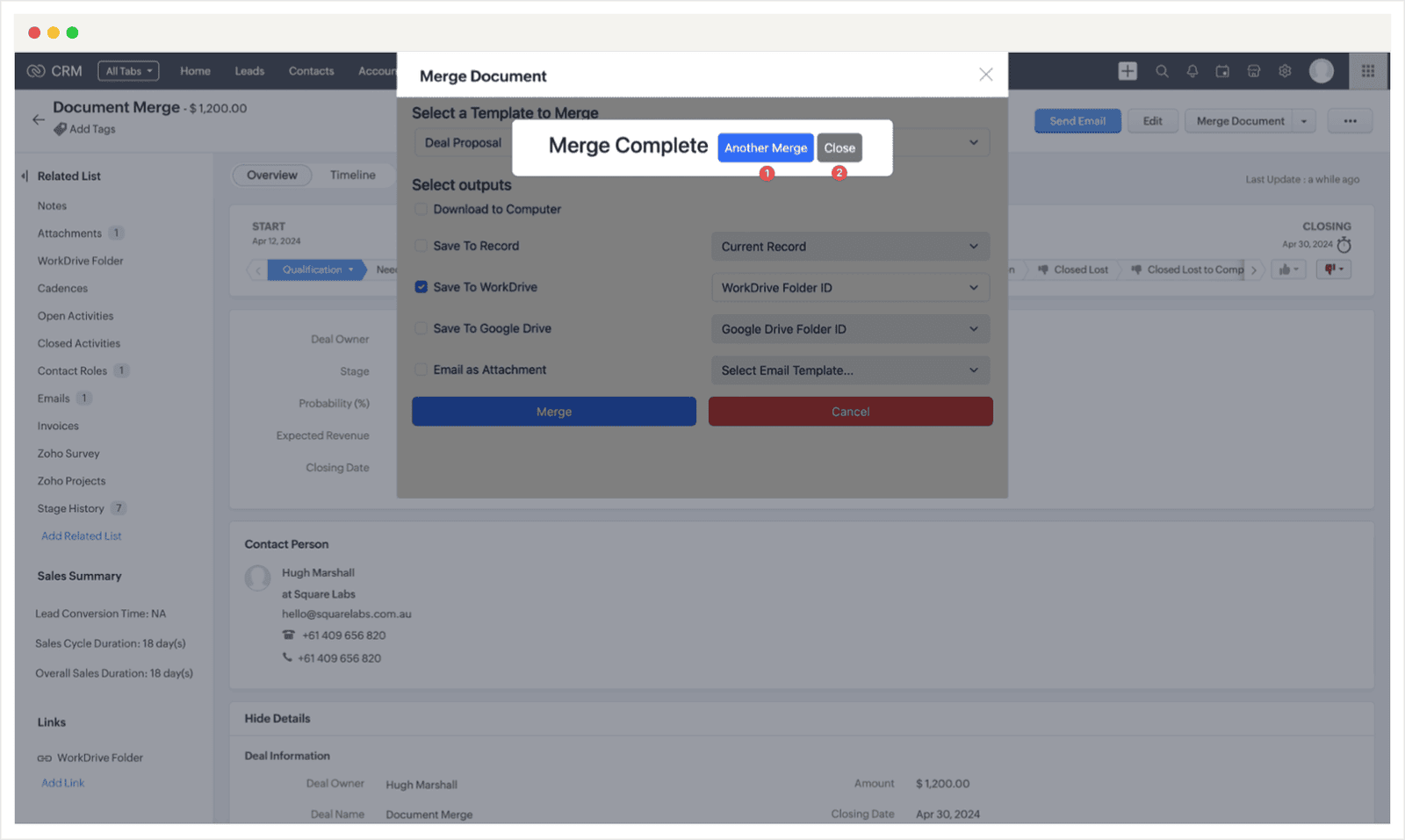
Task: Click the Edit button
Action: click(1153, 121)
